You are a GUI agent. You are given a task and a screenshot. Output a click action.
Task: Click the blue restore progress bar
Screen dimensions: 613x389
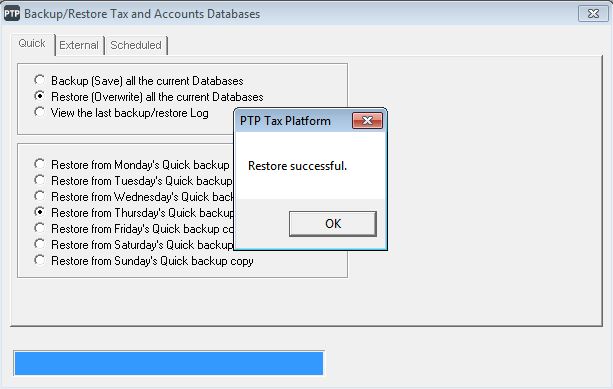169,363
